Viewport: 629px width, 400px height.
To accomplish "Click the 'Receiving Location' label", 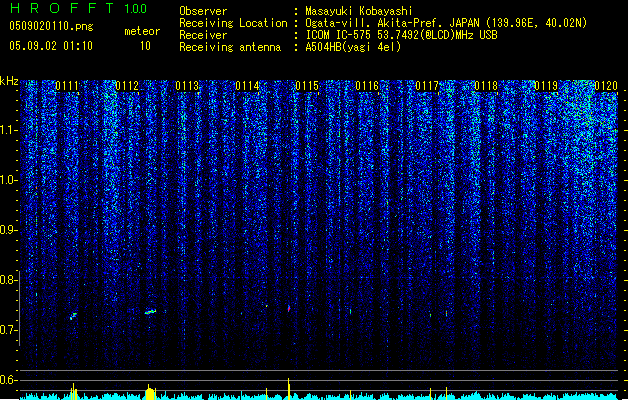I will point(233,23).
